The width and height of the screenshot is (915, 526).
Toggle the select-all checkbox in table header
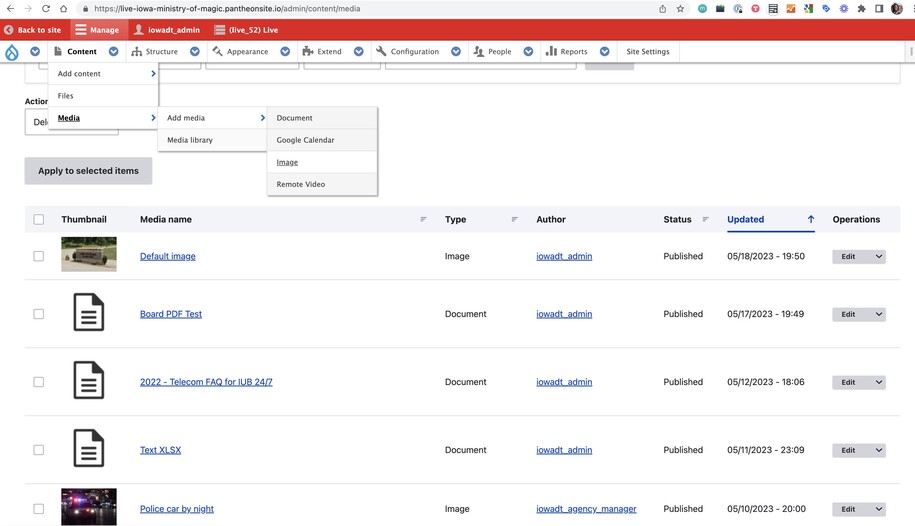pyautogui.click(x=39, y=220)
